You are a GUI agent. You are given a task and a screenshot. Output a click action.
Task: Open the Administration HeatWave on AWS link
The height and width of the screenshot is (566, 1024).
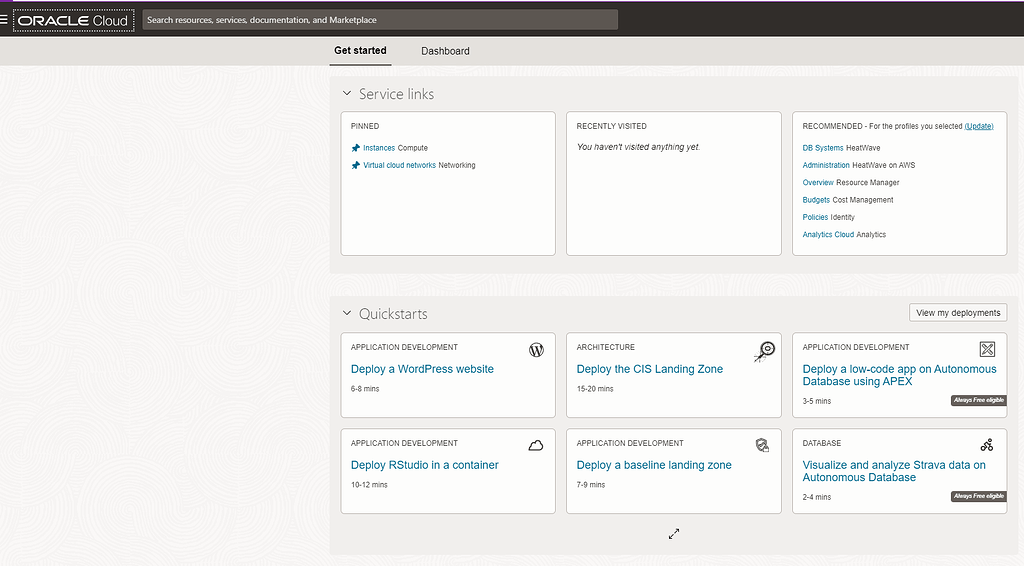(826, 165)
